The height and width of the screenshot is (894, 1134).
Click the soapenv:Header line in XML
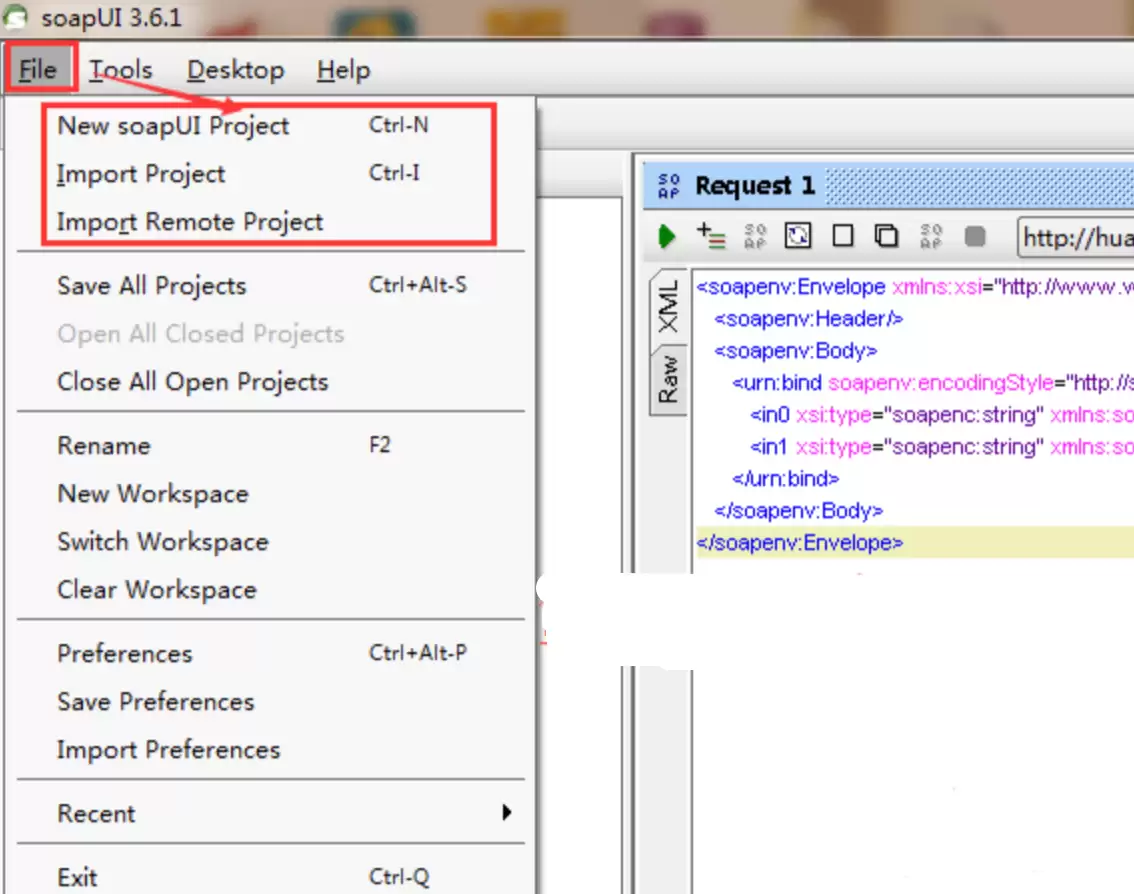click(x=809, y=319)
